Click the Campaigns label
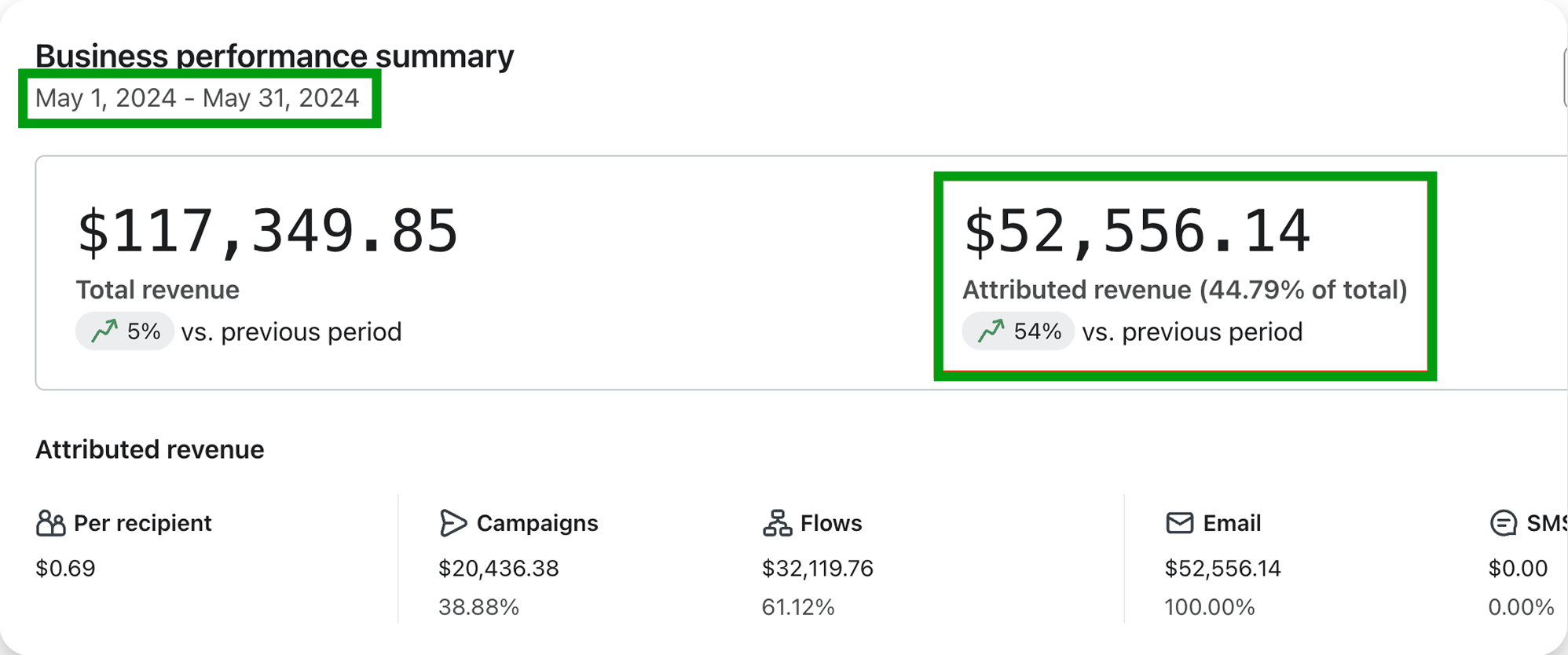The height and width of the screenshot is (655, 1568). tap(537, 523)
